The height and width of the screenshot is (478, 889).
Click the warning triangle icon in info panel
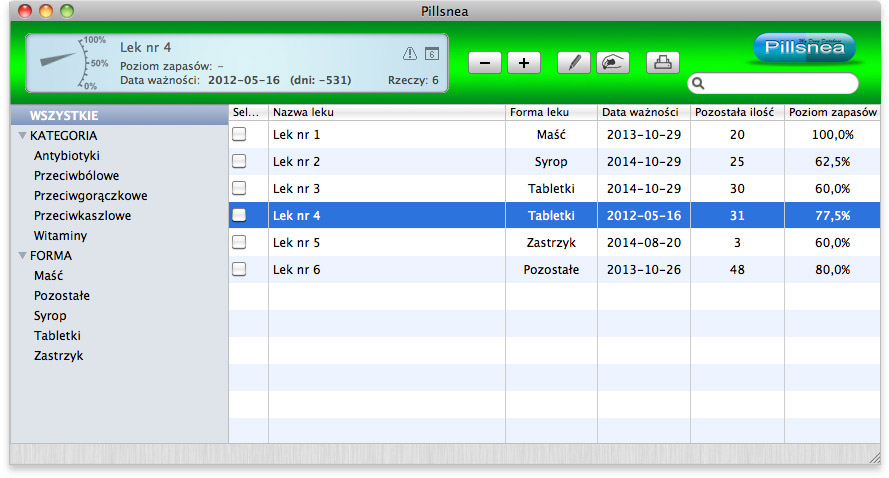[409, 53]
